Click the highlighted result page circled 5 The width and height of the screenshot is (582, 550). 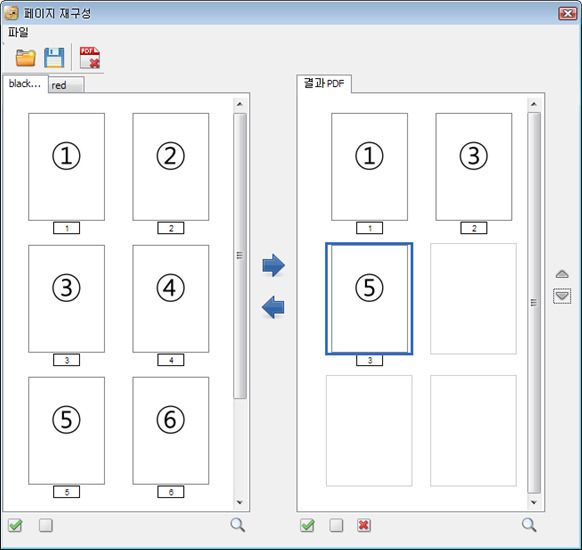tap(369, 299)
